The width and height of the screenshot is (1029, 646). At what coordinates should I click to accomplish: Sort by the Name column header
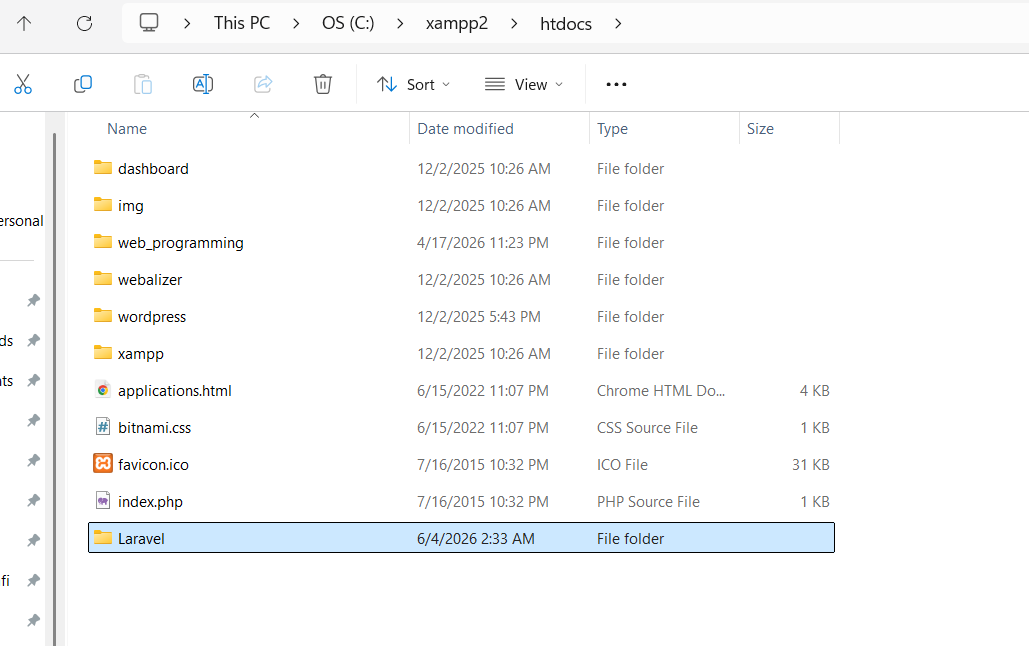(x=127, y=129)
